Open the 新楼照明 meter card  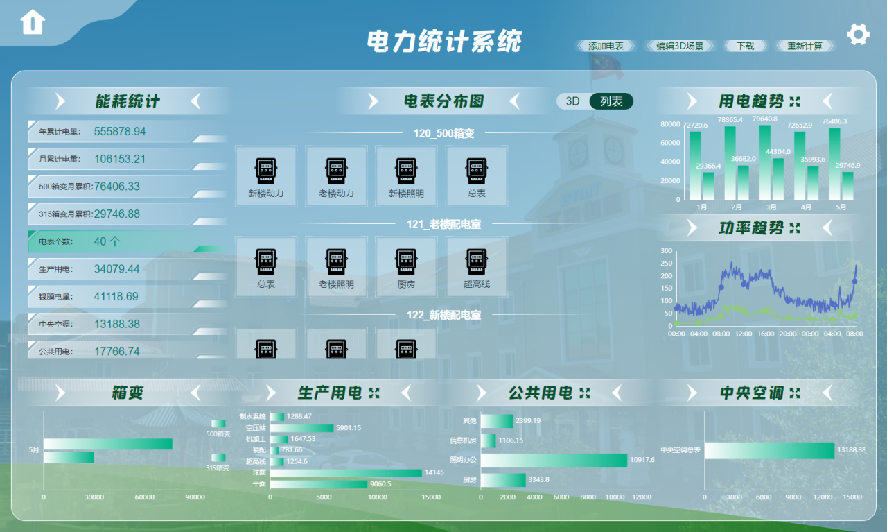(x=406, y=176)
